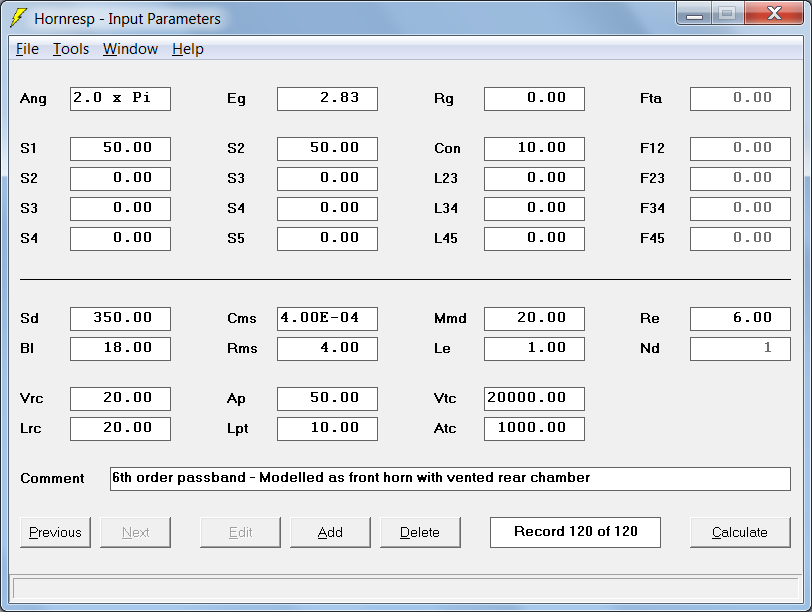The height and width of the screenshot is (612, 812).
Task: Click the F34 field
Action: coord(741,209)
